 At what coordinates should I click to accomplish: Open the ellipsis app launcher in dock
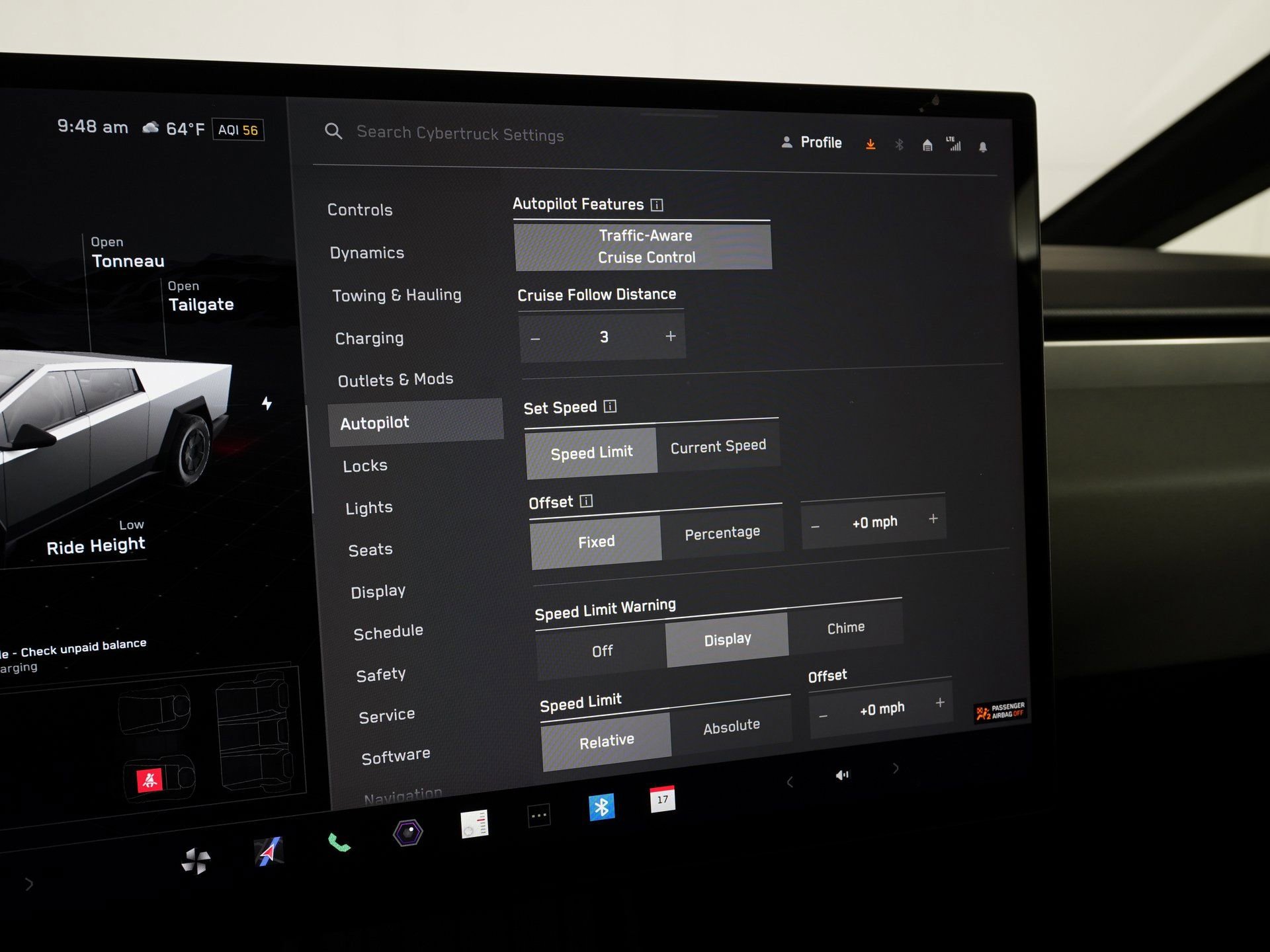[538, 816]
